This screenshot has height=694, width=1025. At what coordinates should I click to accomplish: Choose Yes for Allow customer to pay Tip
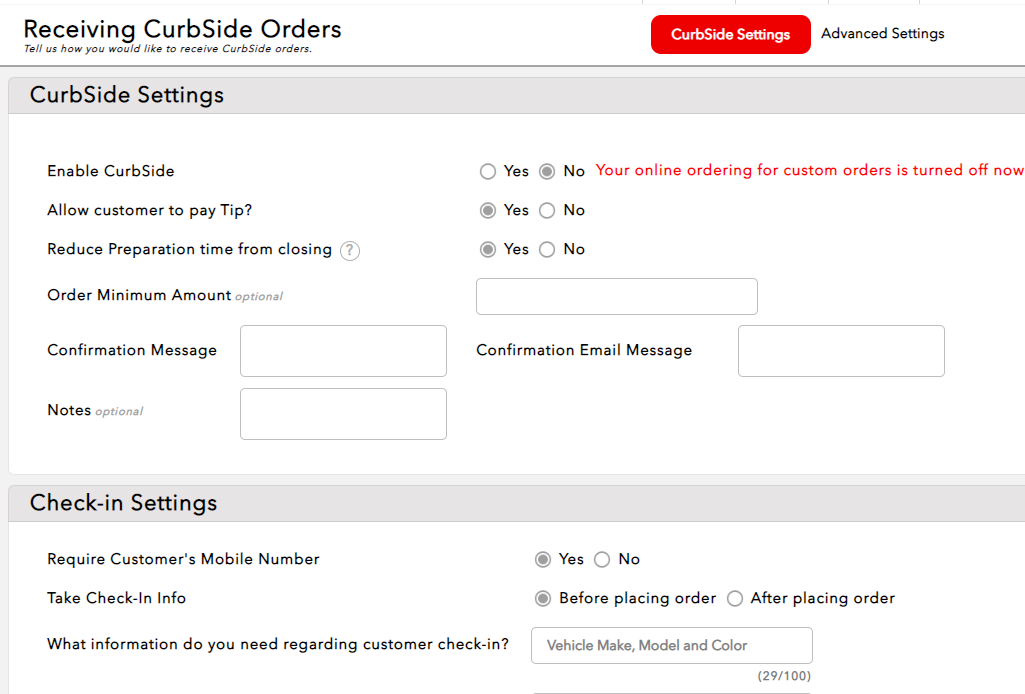tap(488, 211)
